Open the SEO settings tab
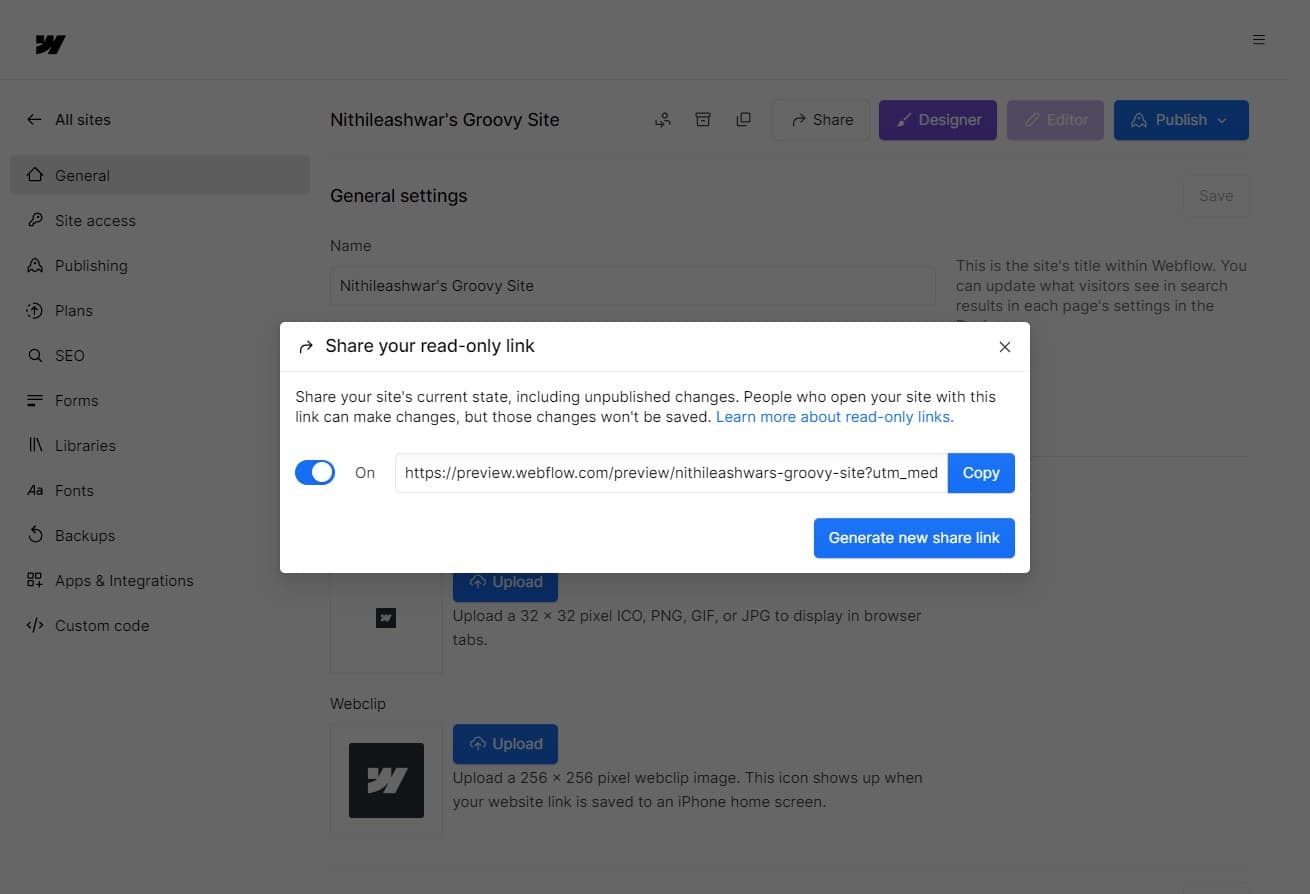This screenshot has width=1310, height=894. (69, 356)
